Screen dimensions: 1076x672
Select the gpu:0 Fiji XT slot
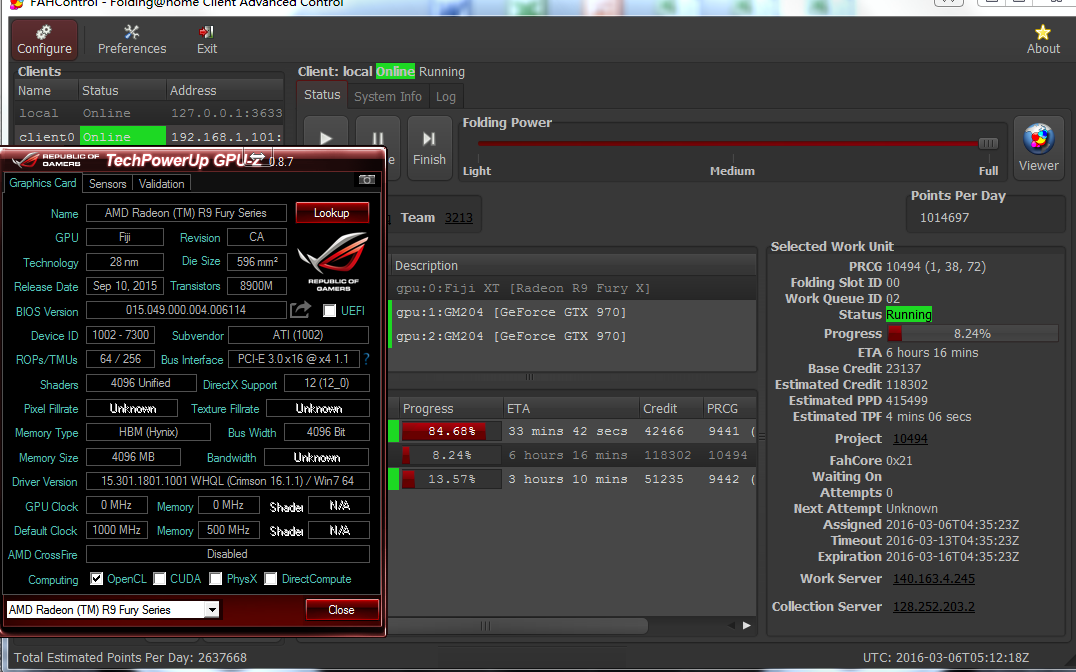pos(573,288)
